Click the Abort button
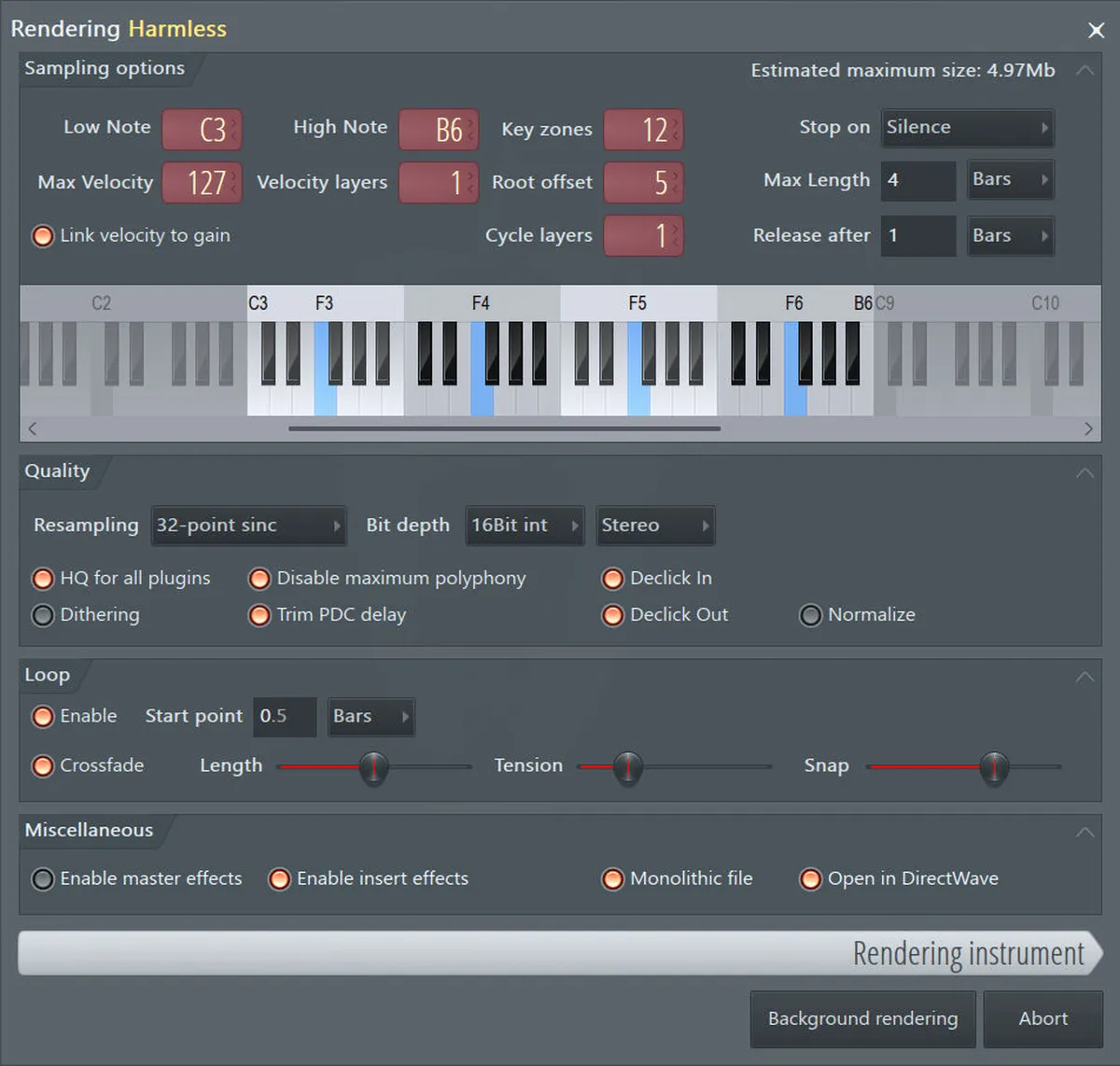This screenshot has height=1066, width=1120. pos(1043,1018)
